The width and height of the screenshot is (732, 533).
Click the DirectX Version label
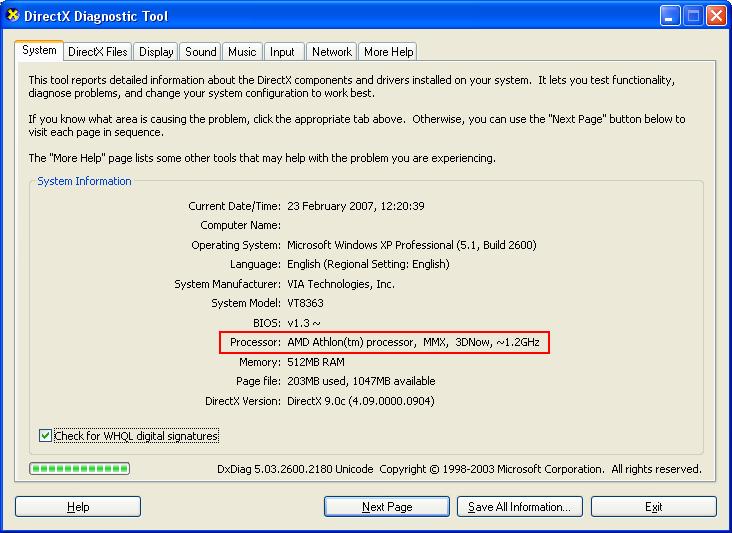coord(243,401)
